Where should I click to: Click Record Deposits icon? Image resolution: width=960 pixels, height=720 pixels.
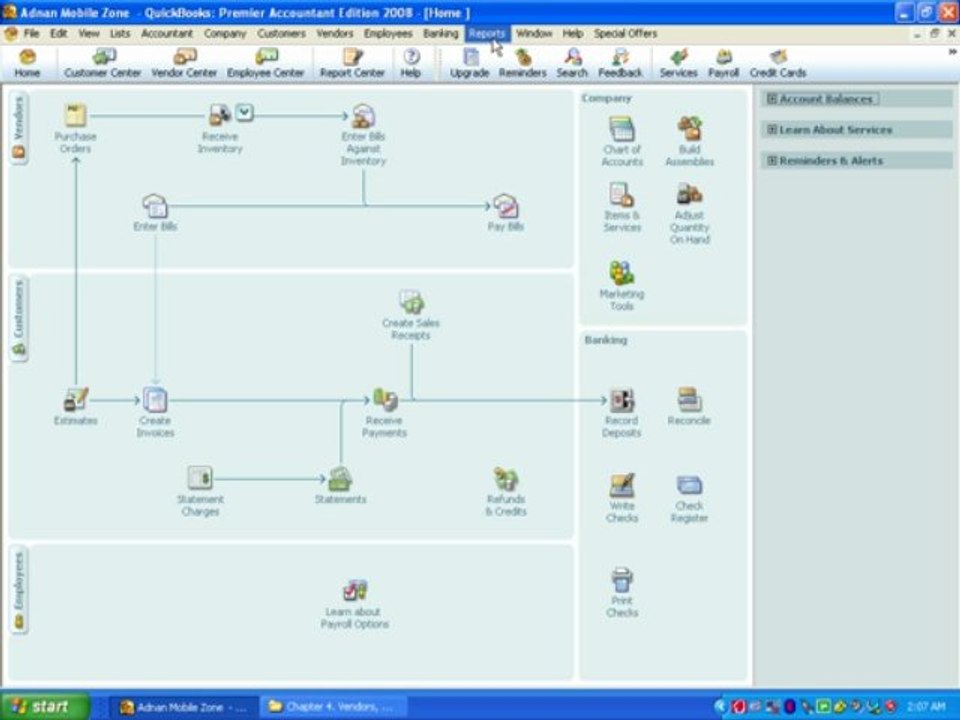pos(621,400)
